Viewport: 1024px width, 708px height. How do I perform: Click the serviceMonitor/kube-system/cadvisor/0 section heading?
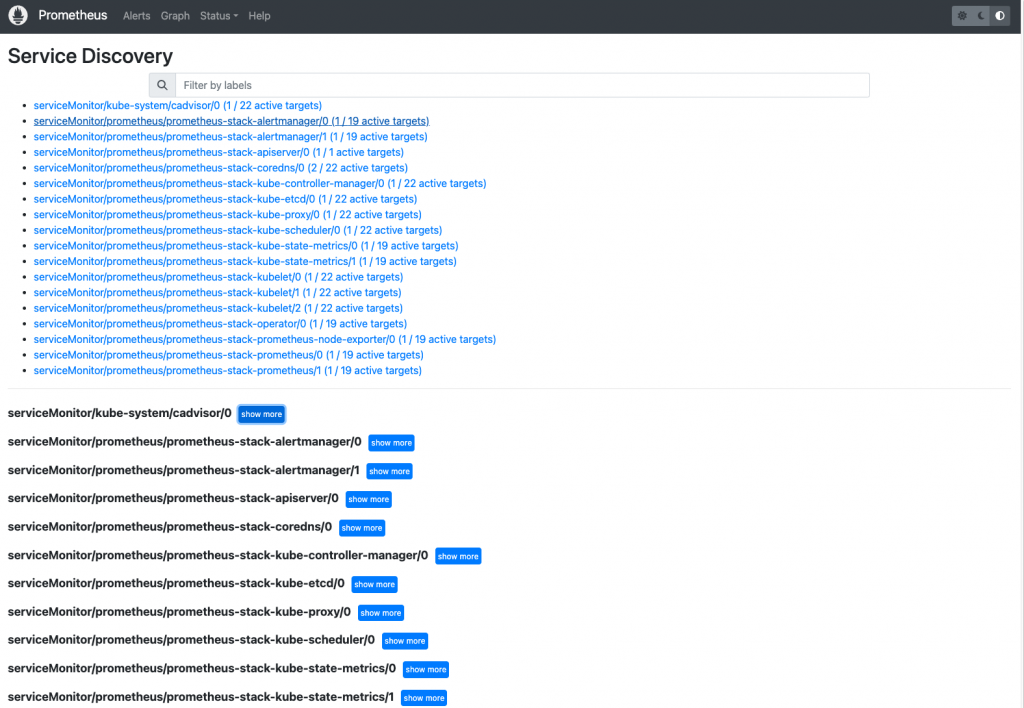[120, 413]
